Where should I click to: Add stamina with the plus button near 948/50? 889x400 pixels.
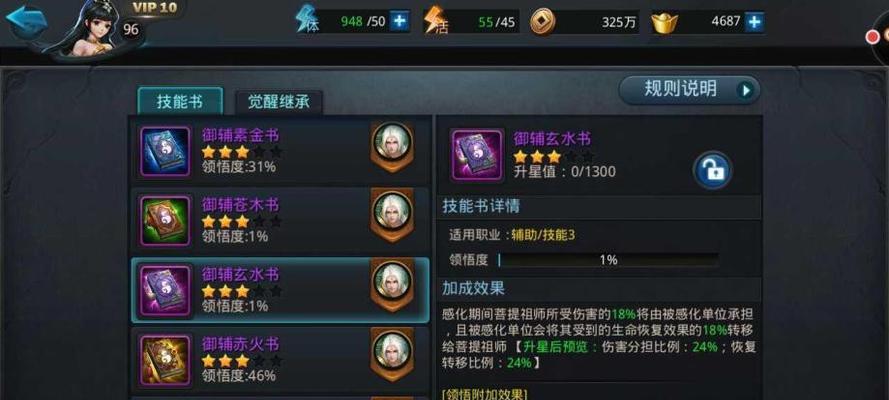(x=400, y=22)
